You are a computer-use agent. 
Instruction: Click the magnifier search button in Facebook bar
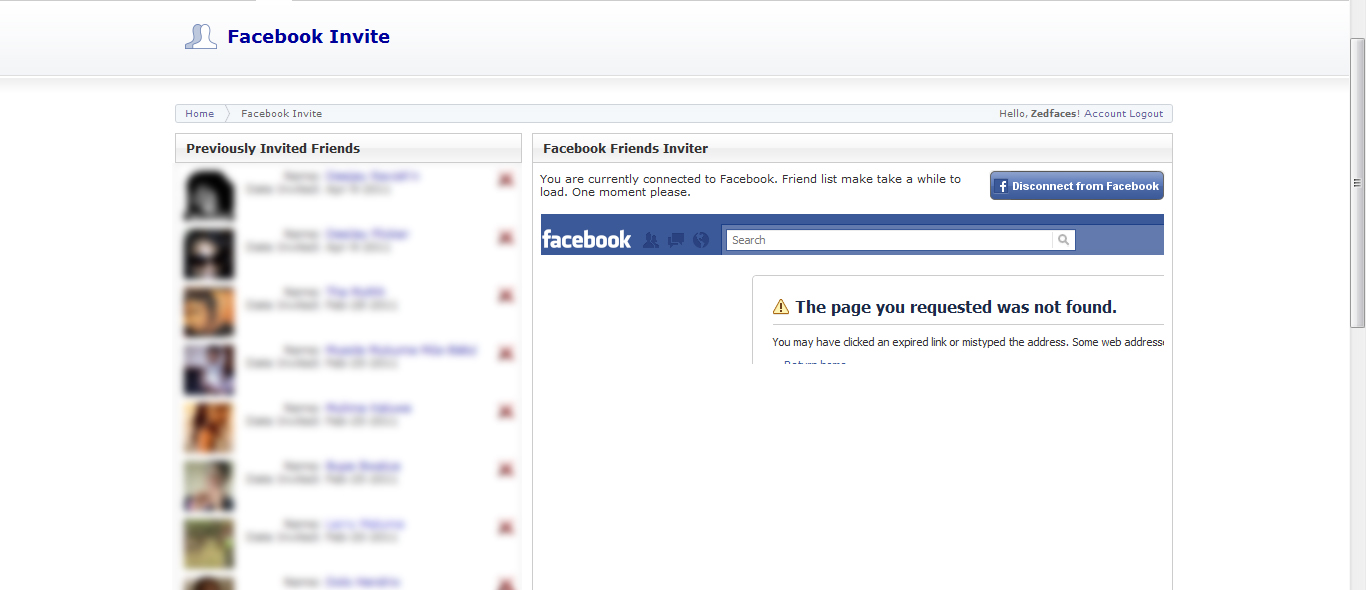click(x=1063, y=240)
